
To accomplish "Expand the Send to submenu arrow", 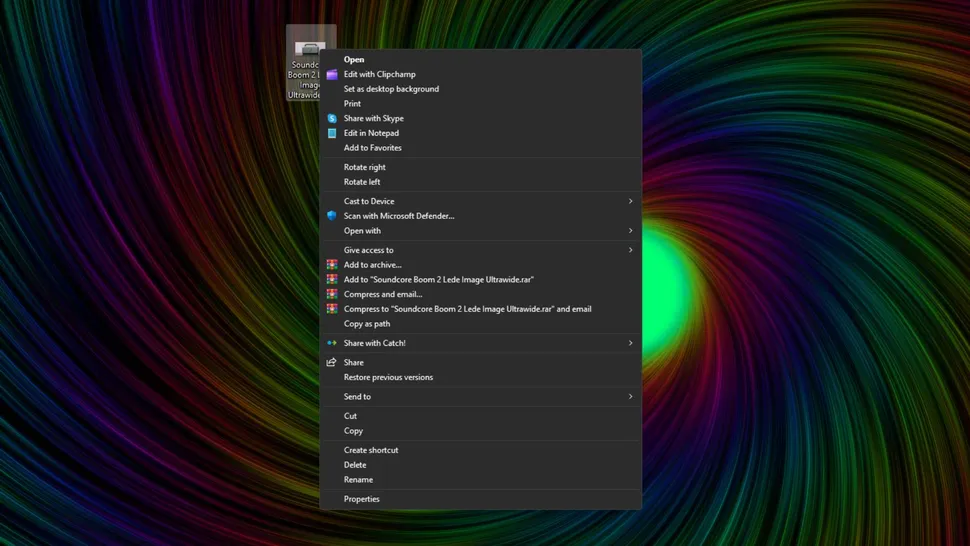I will coord(630,397).
